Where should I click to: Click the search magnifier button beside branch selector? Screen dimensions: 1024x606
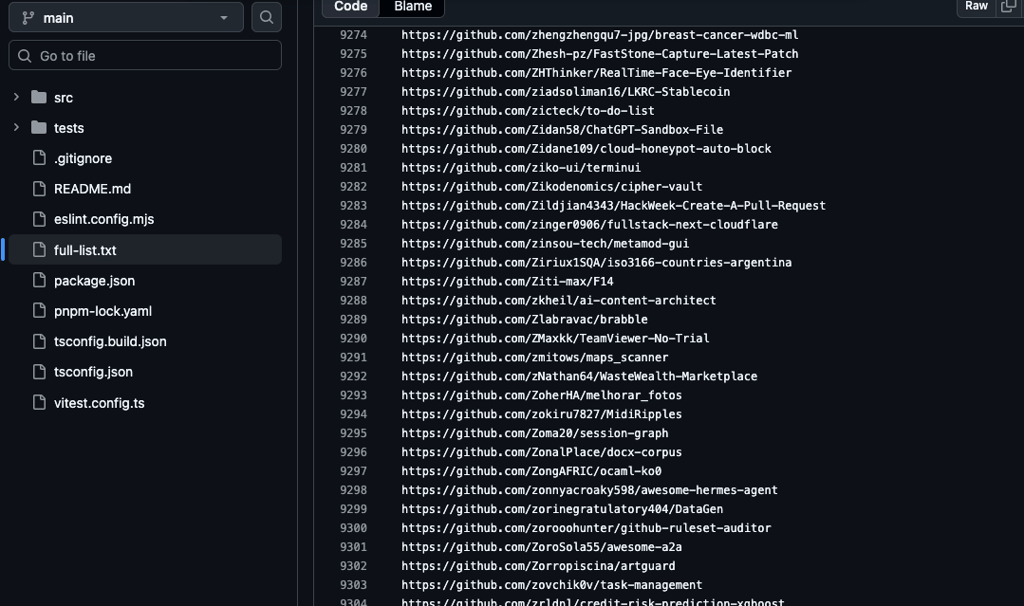click(x=266, y=18)
